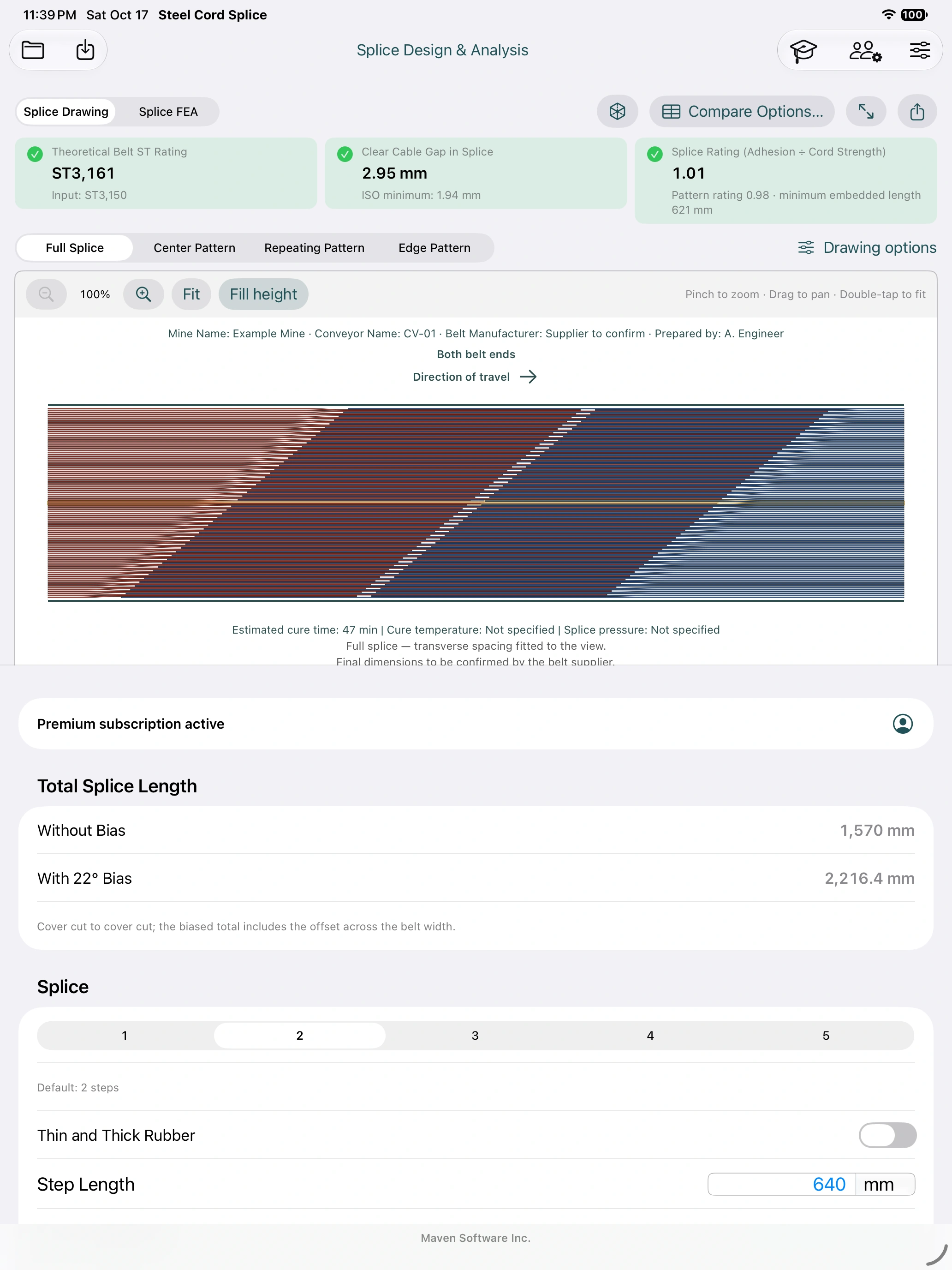Click the Fit button
Screen dimensions: 952x1270
pos(191,294)
